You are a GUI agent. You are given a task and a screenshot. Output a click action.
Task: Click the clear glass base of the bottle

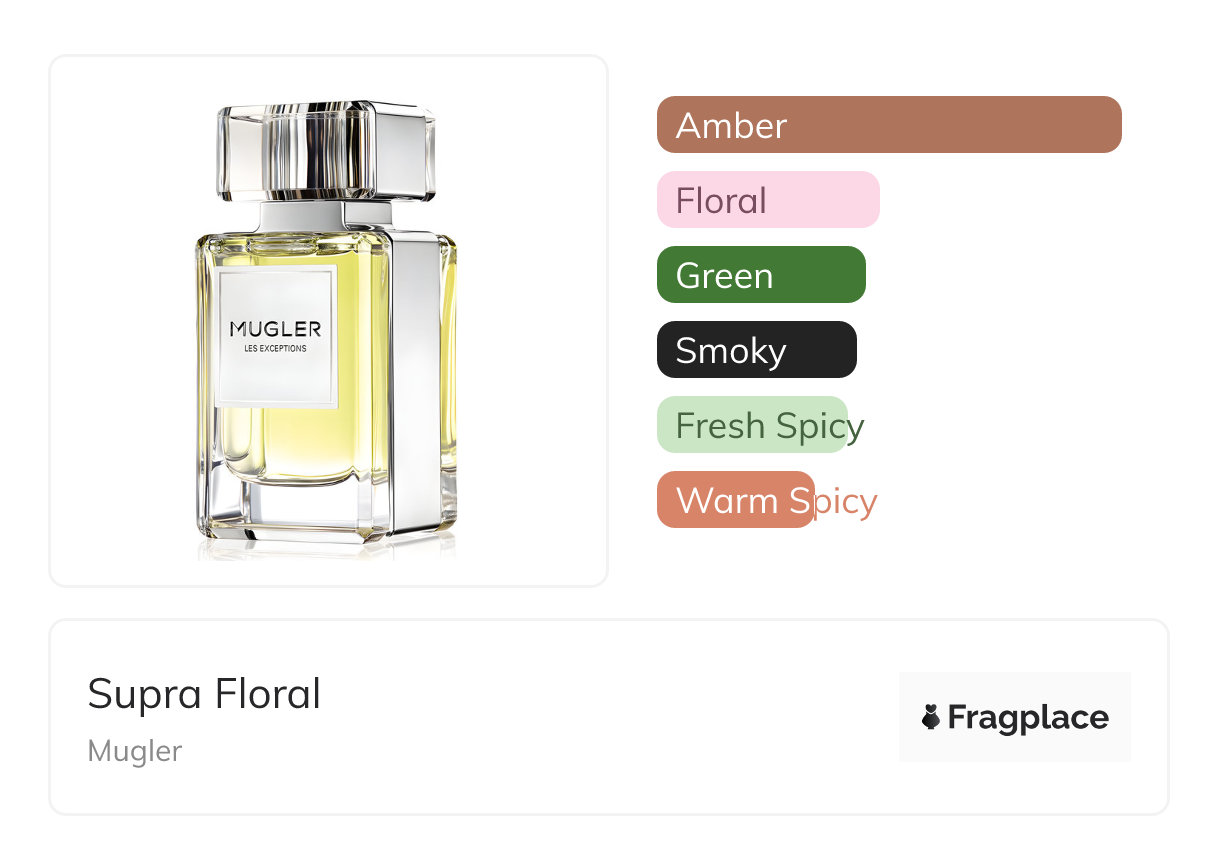click(290, 515)
